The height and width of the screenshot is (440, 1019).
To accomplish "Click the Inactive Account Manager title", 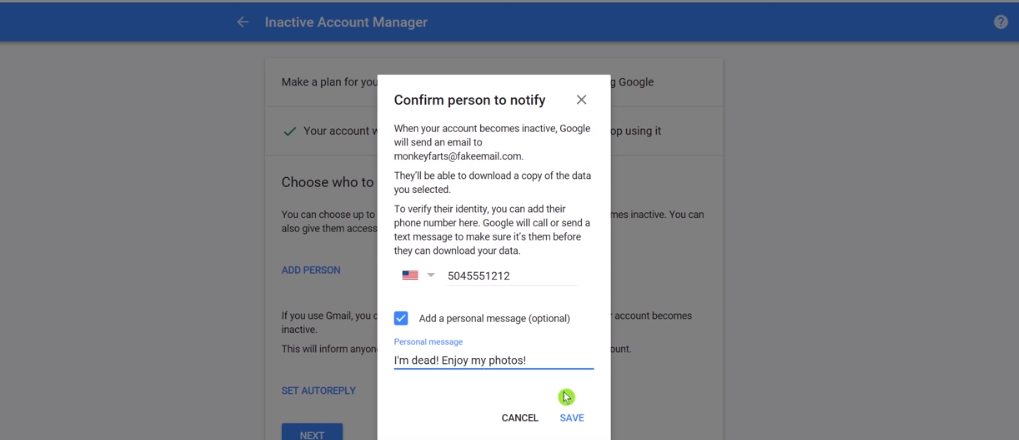I will click(x=346, y=22).
